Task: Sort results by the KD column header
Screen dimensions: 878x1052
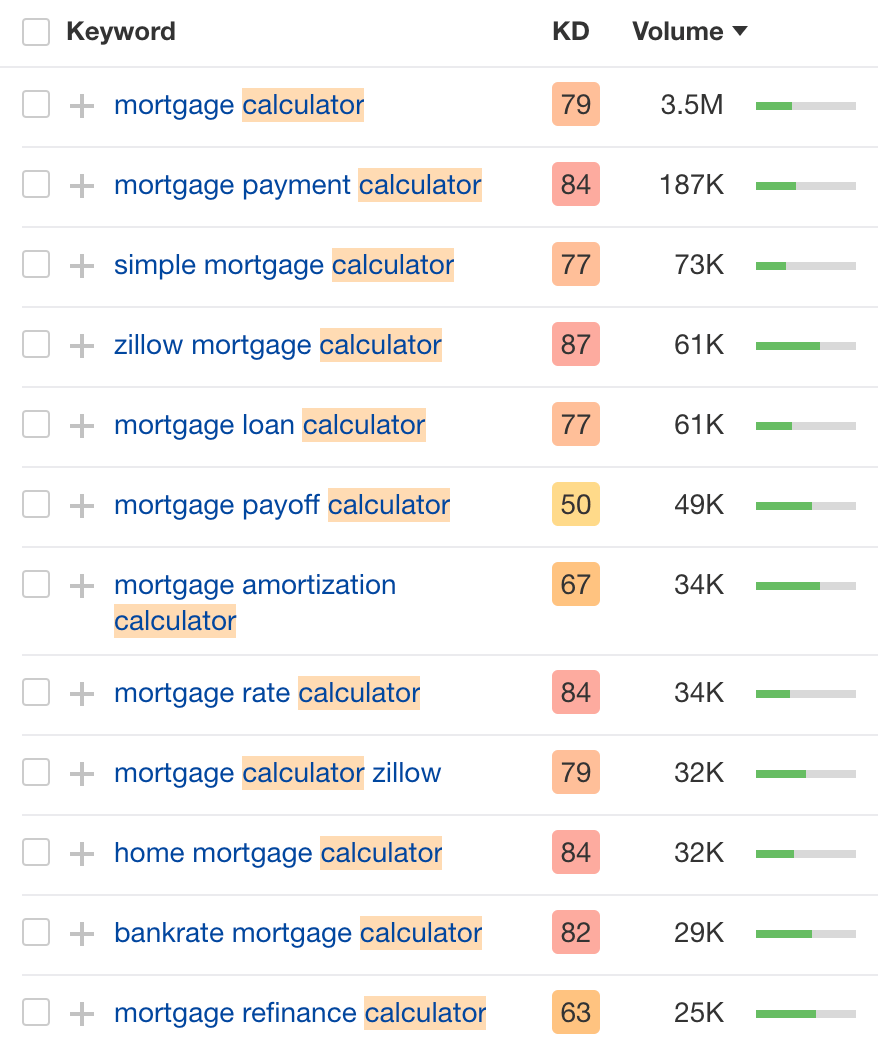Action: pyautogui.click(x=569, y=31)
